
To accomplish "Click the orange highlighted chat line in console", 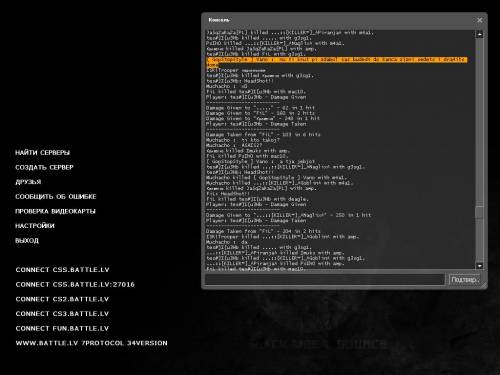I will tap(337, 62).
